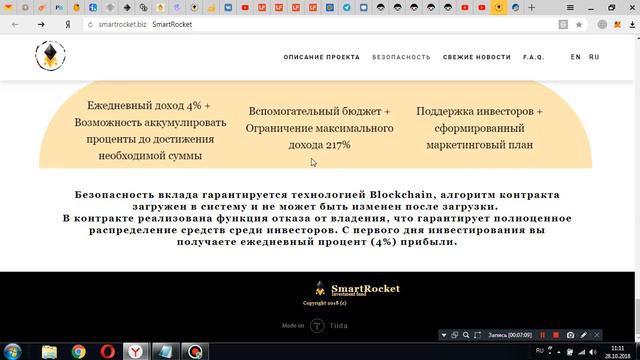Reload the page with the refresh icon
640x360 pixels.
tap(90, 24)
